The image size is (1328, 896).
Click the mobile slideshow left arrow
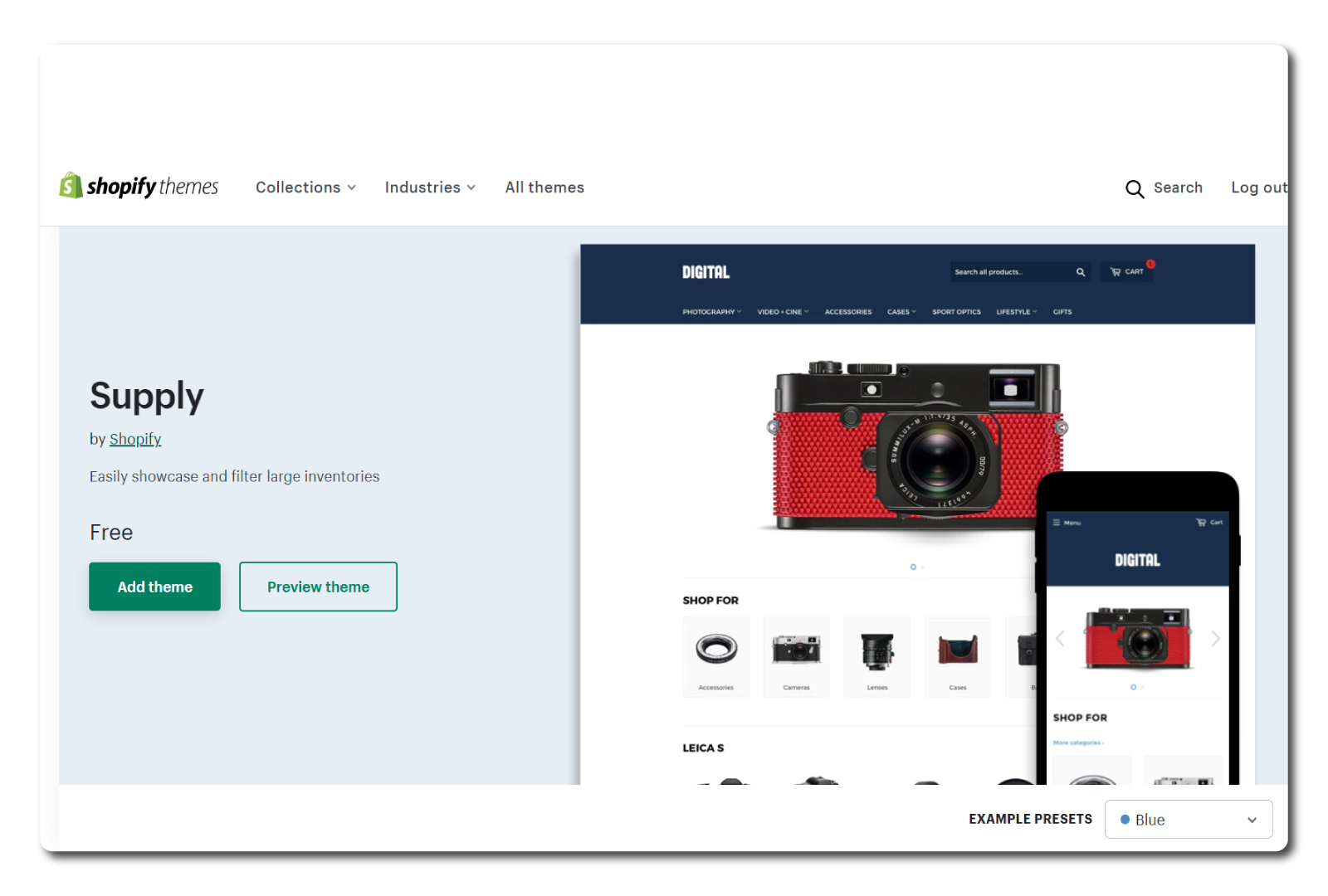1060,638
